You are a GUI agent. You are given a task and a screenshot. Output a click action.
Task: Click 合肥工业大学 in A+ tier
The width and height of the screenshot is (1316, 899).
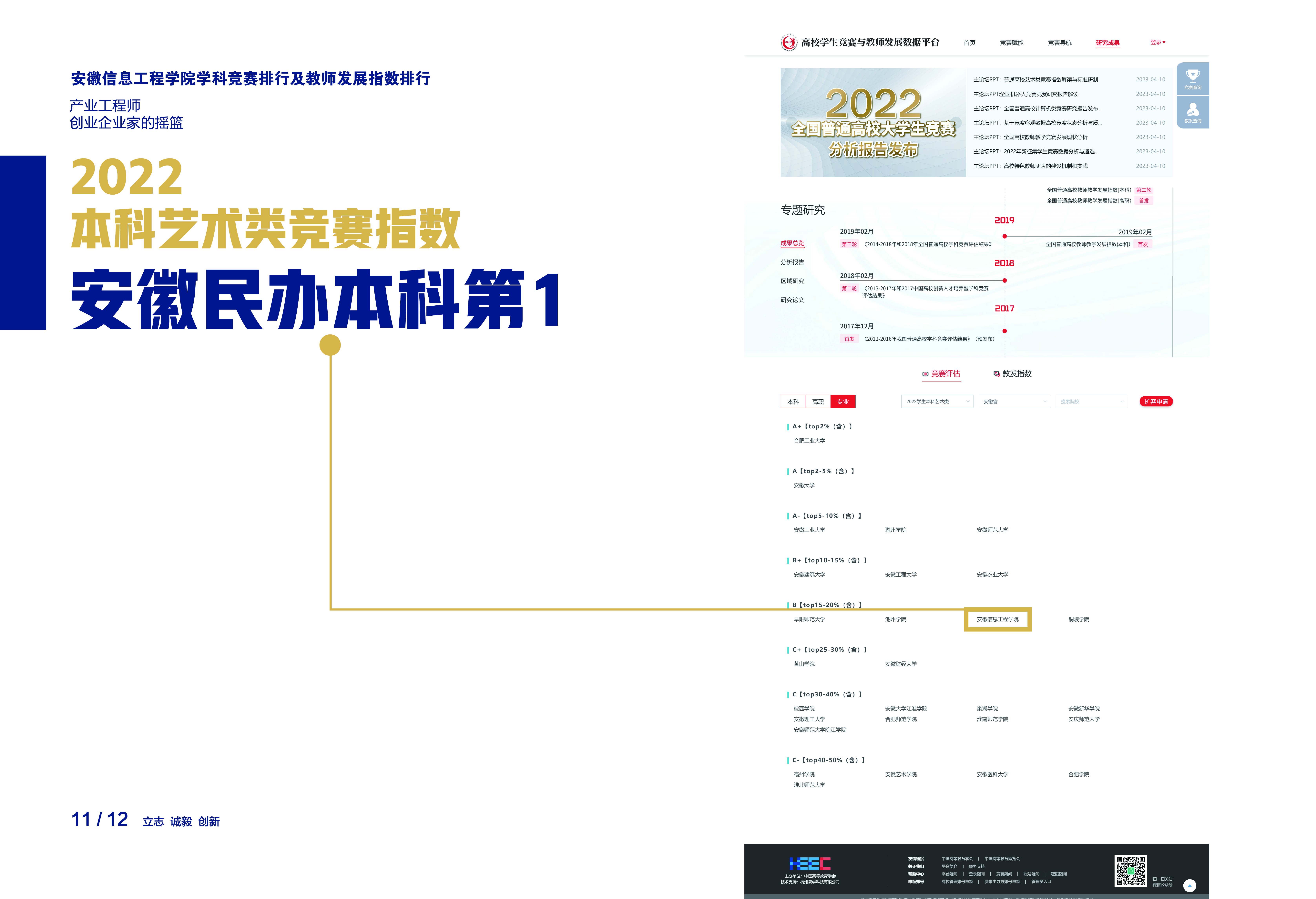(809, 440)
